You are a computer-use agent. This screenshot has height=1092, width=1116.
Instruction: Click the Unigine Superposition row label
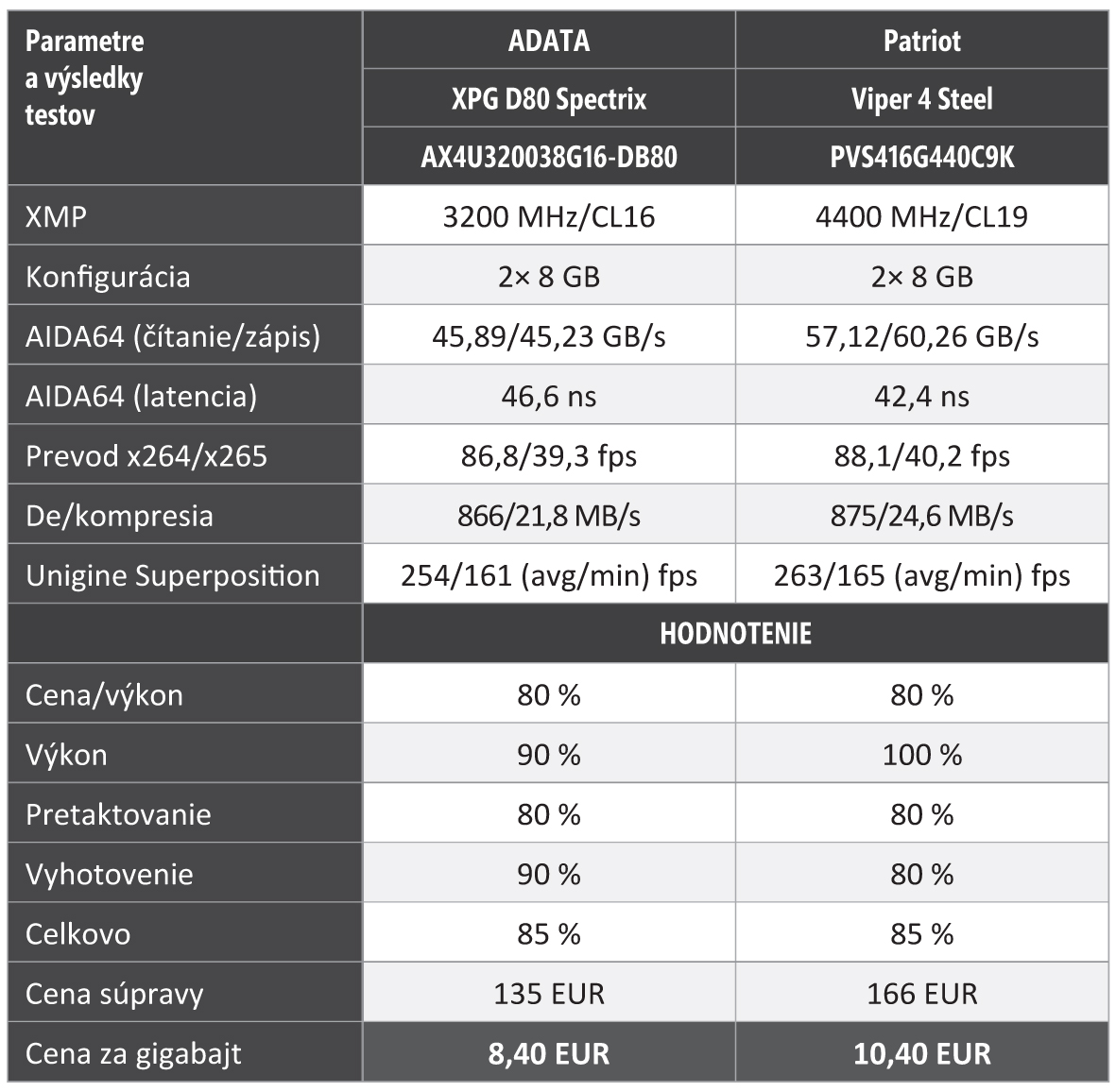[x=173, y=576]
